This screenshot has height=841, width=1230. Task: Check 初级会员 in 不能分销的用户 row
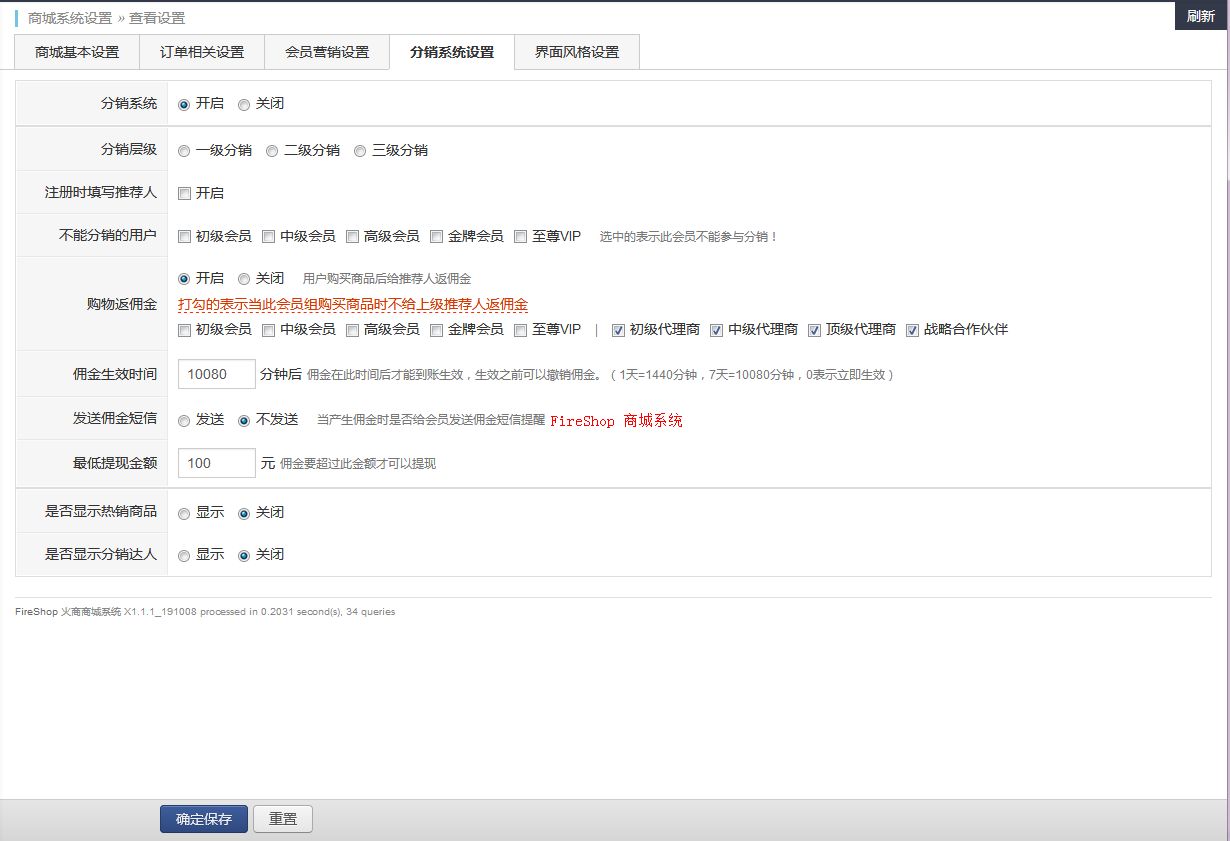184,237
